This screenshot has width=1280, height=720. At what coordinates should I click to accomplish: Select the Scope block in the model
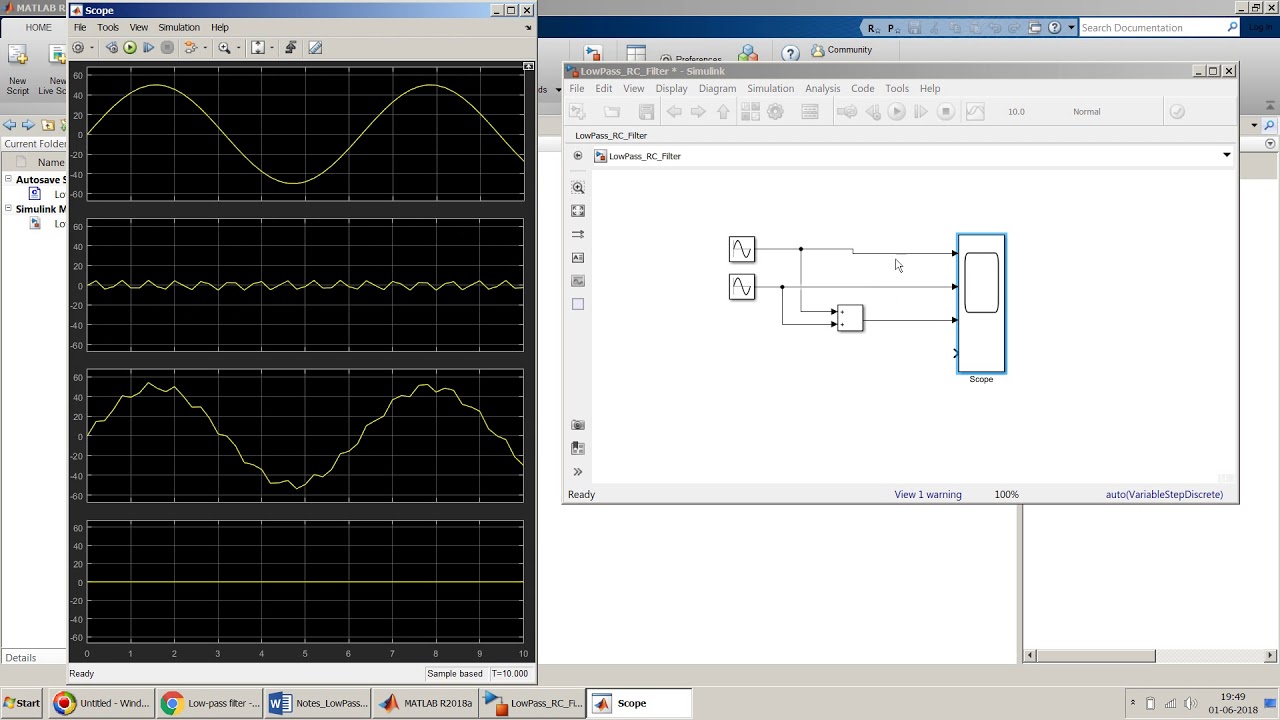click(x=981, y=303)
